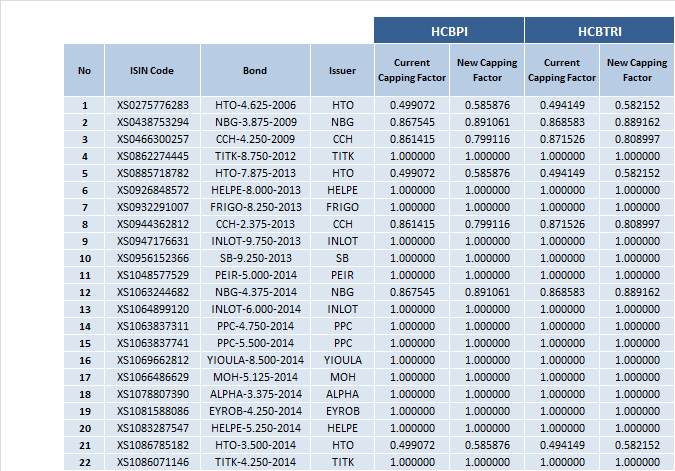Select HCBPI 'Current Capping Factor' header
The width and height of the screenshot is (675, 471).
point(410,70)
